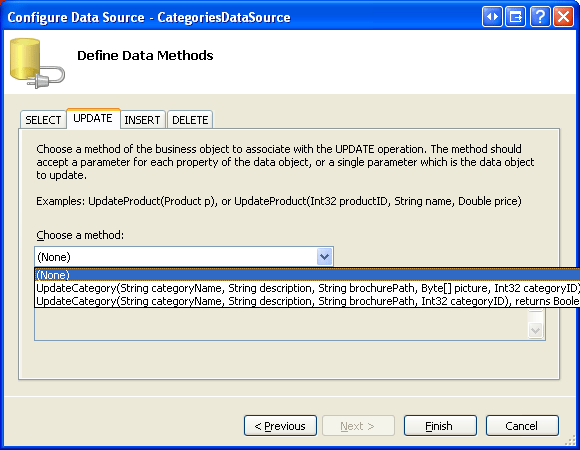
Task: Close the Configure Data Source dialog
Action: coord(563,17)
